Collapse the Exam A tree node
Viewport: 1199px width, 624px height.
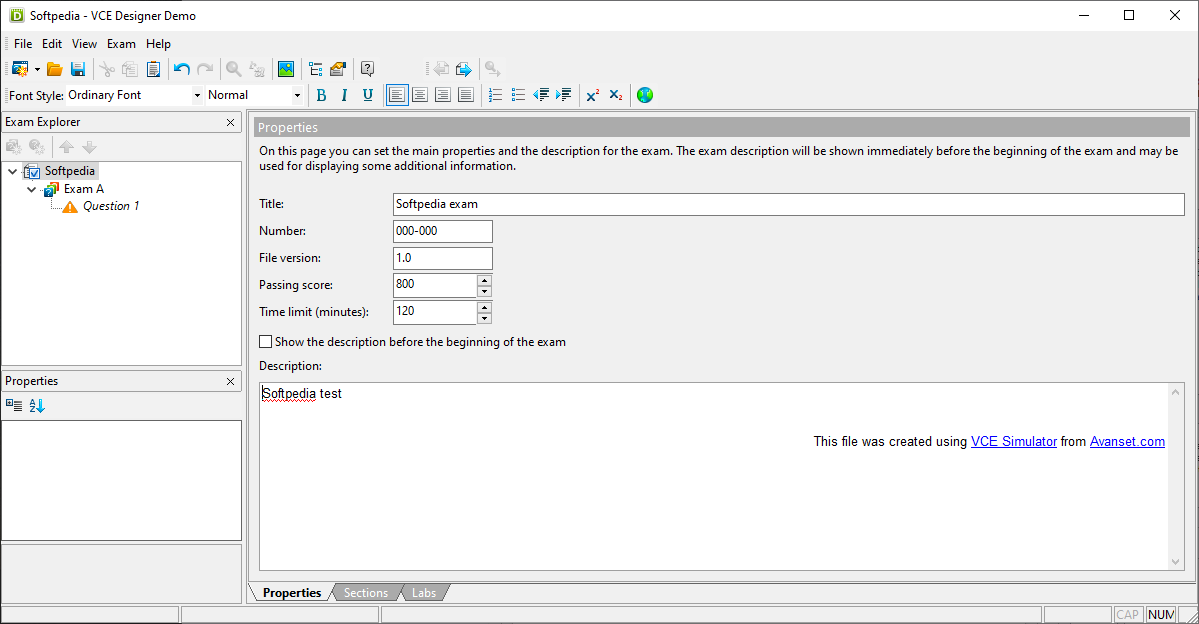(x=31, y=189)
